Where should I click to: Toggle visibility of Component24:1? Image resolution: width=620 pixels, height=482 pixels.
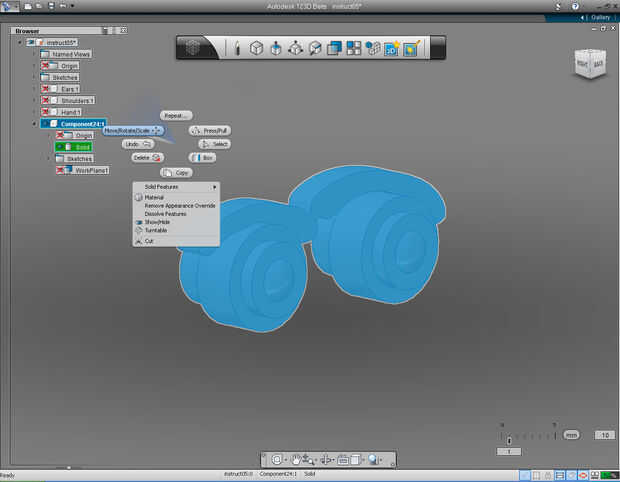[x=45, y=124]
